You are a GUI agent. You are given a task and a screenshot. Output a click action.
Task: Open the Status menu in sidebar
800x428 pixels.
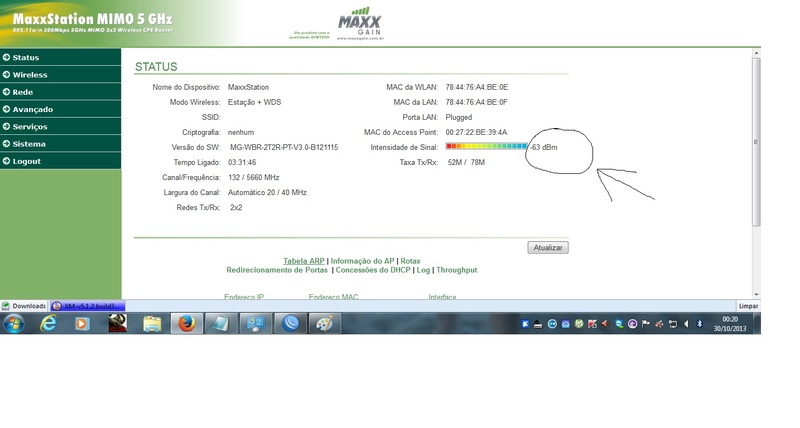[x=60, y=57]
